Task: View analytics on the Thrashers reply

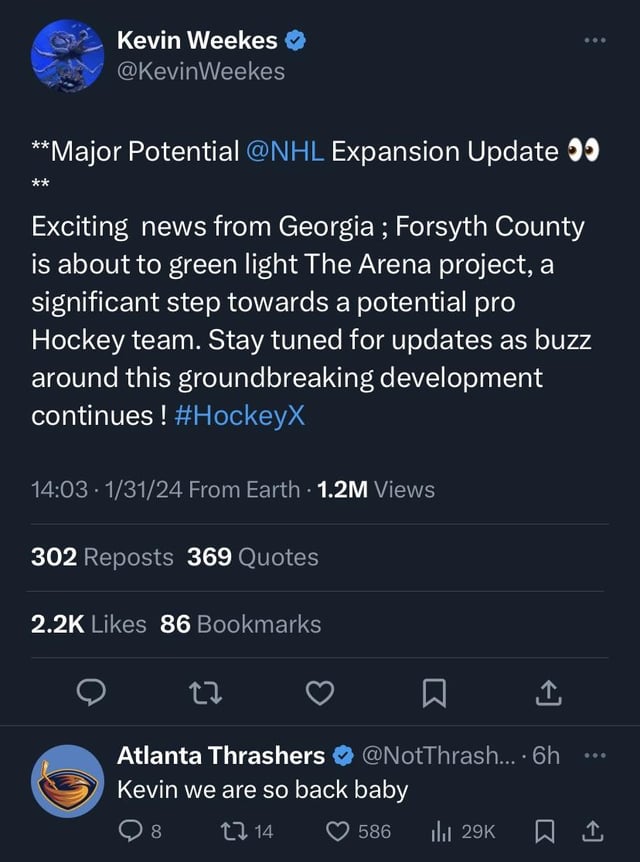Action: point(463,831)
